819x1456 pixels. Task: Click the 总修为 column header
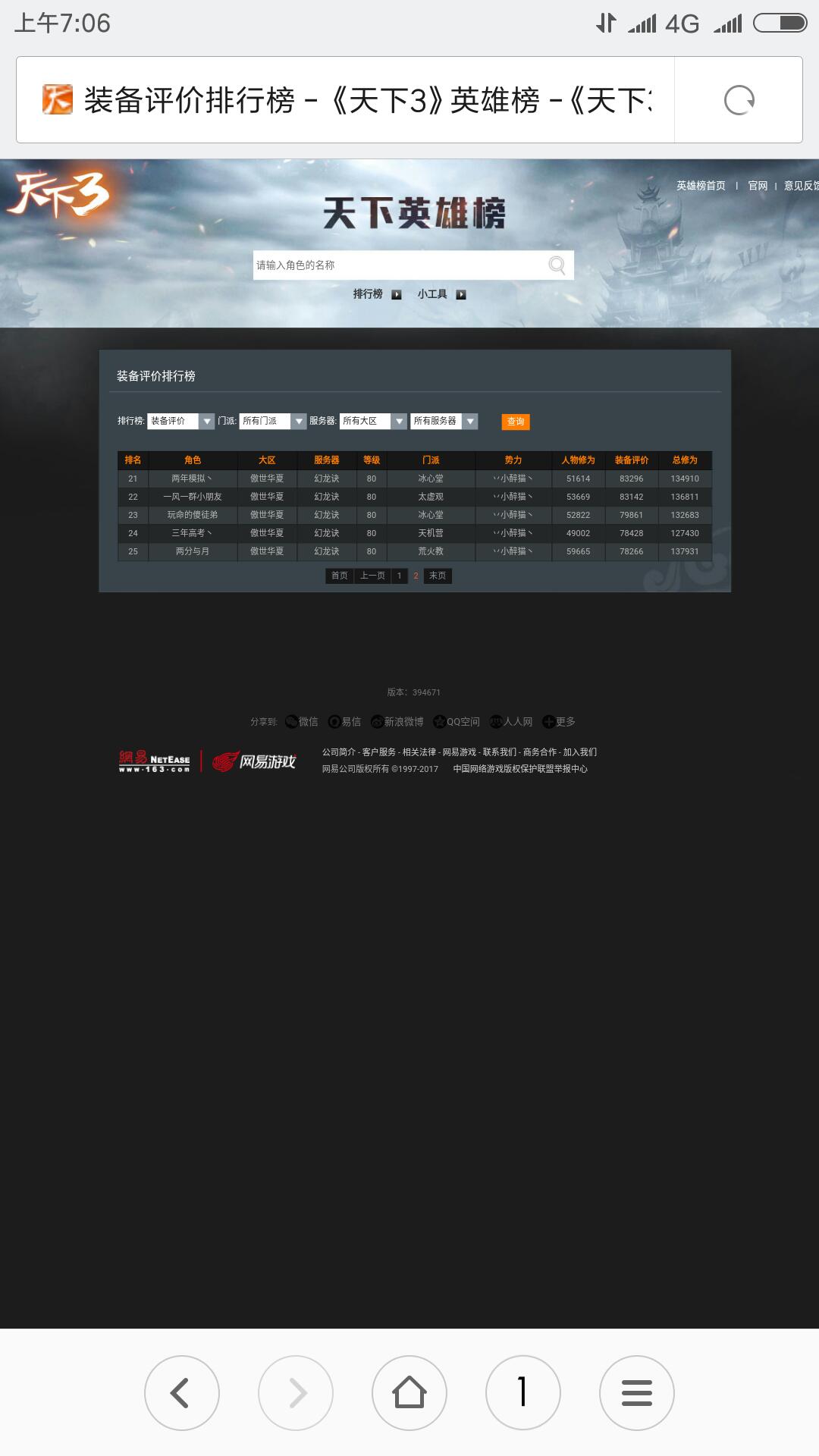685,460
